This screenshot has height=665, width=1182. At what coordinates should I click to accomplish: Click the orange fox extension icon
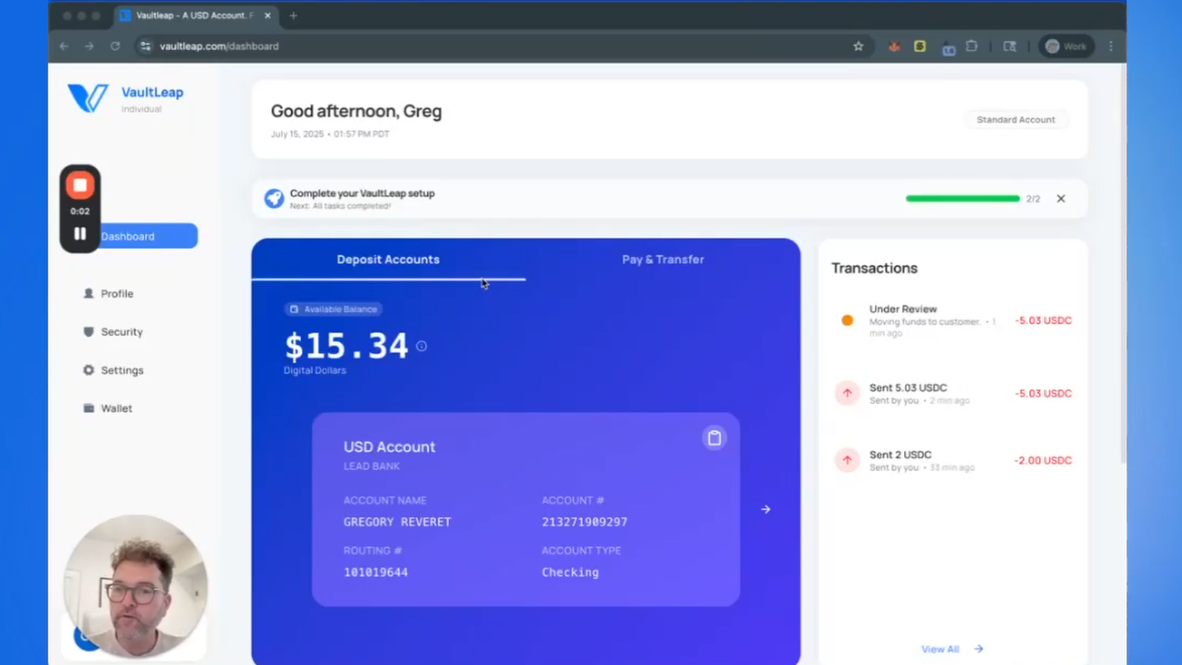(x=894, y=46)
